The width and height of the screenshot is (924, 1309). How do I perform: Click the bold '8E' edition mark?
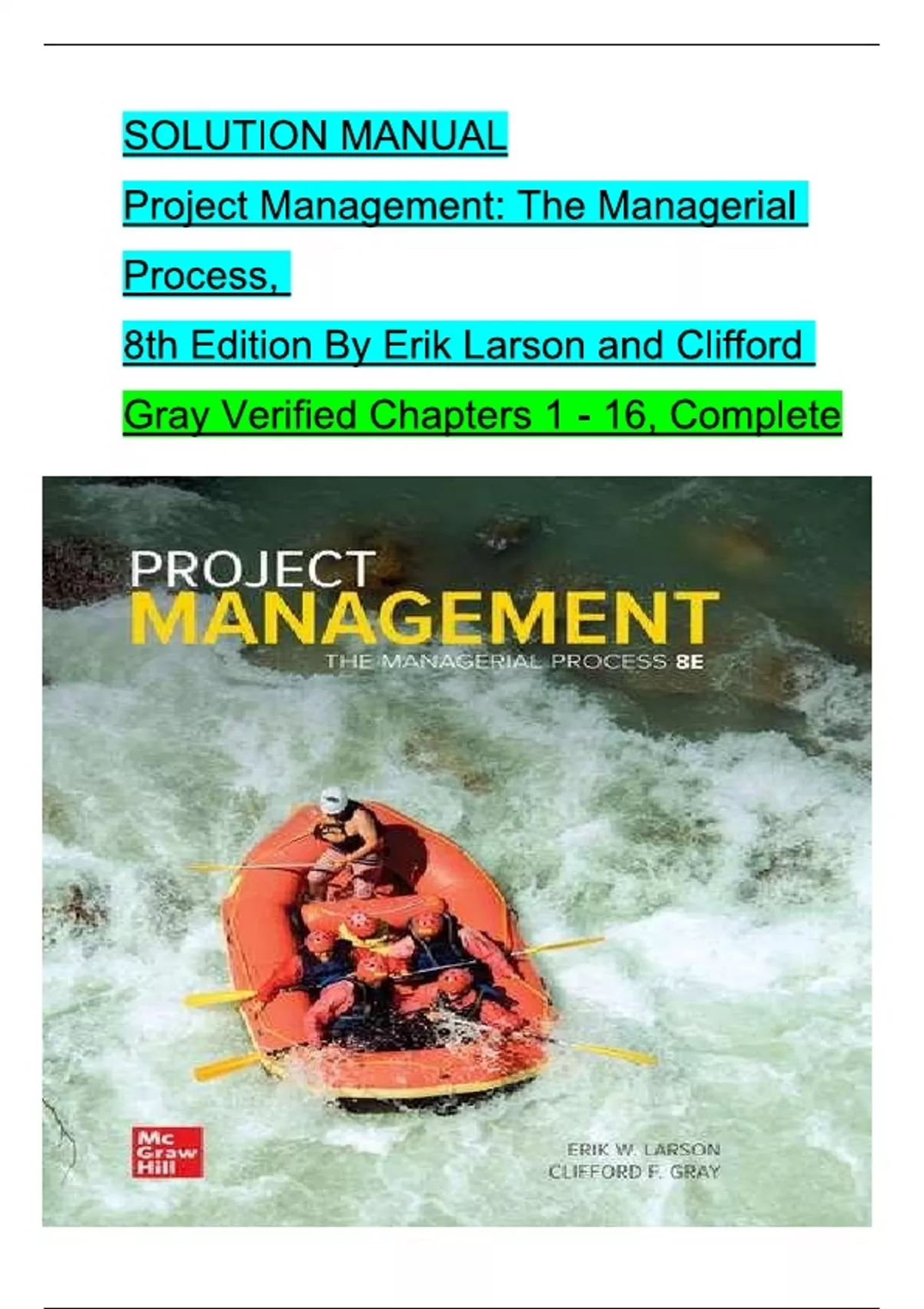point(689,661)
